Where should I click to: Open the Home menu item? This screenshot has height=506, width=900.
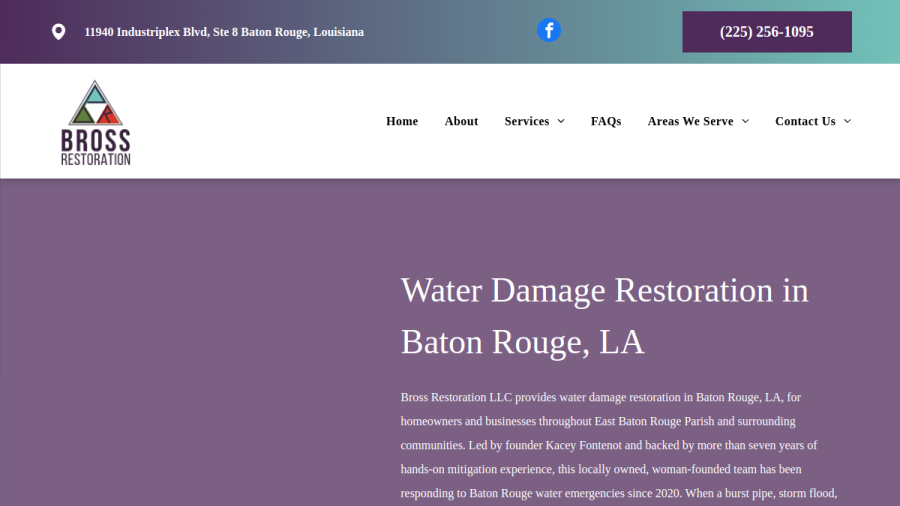(402, 121)
